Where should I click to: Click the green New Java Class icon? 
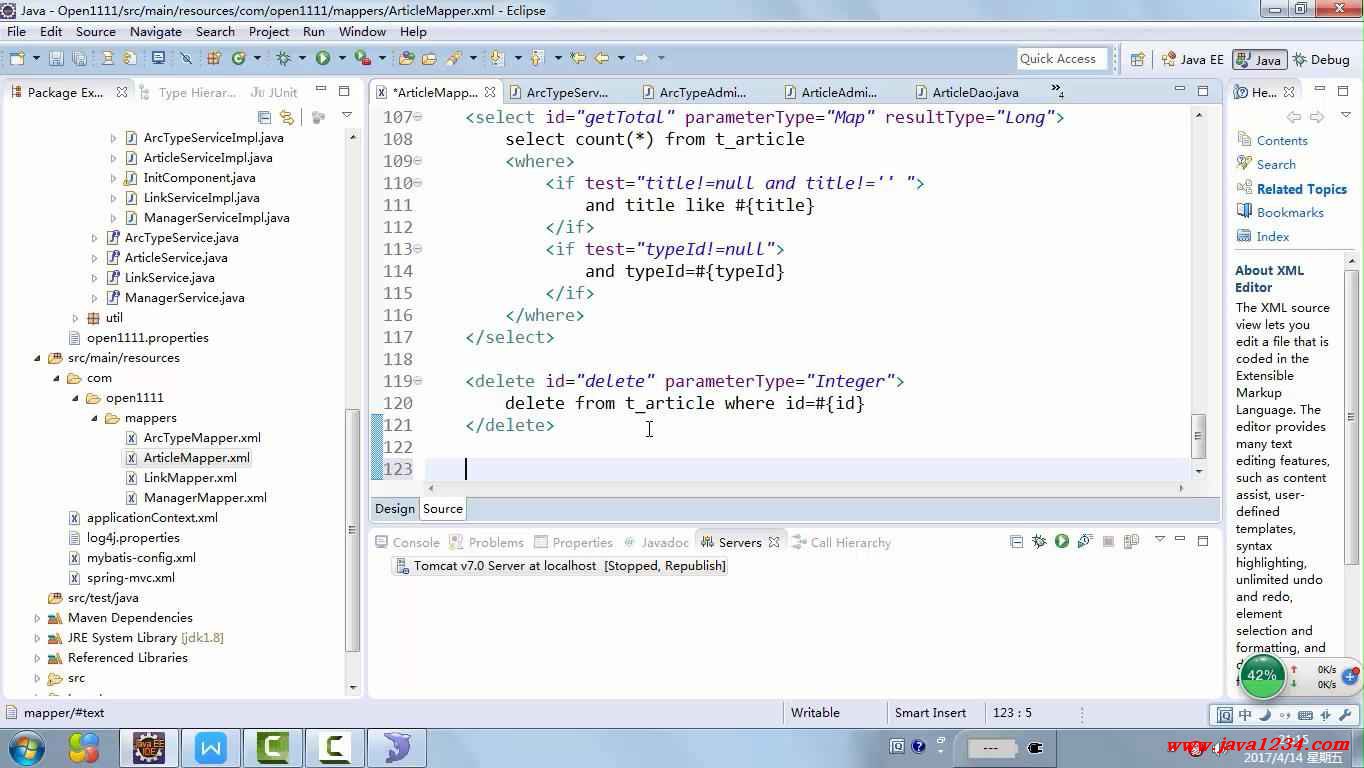[x=239, y=59]
